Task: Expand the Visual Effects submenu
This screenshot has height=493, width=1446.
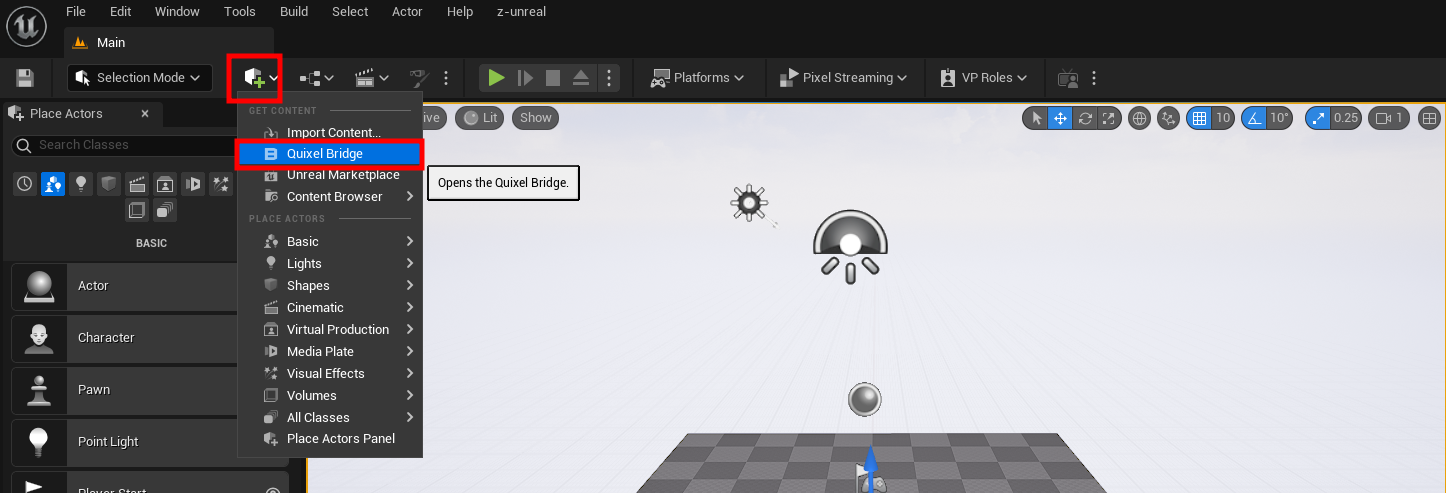Action: pyautogui.click(x=330, y=374)
